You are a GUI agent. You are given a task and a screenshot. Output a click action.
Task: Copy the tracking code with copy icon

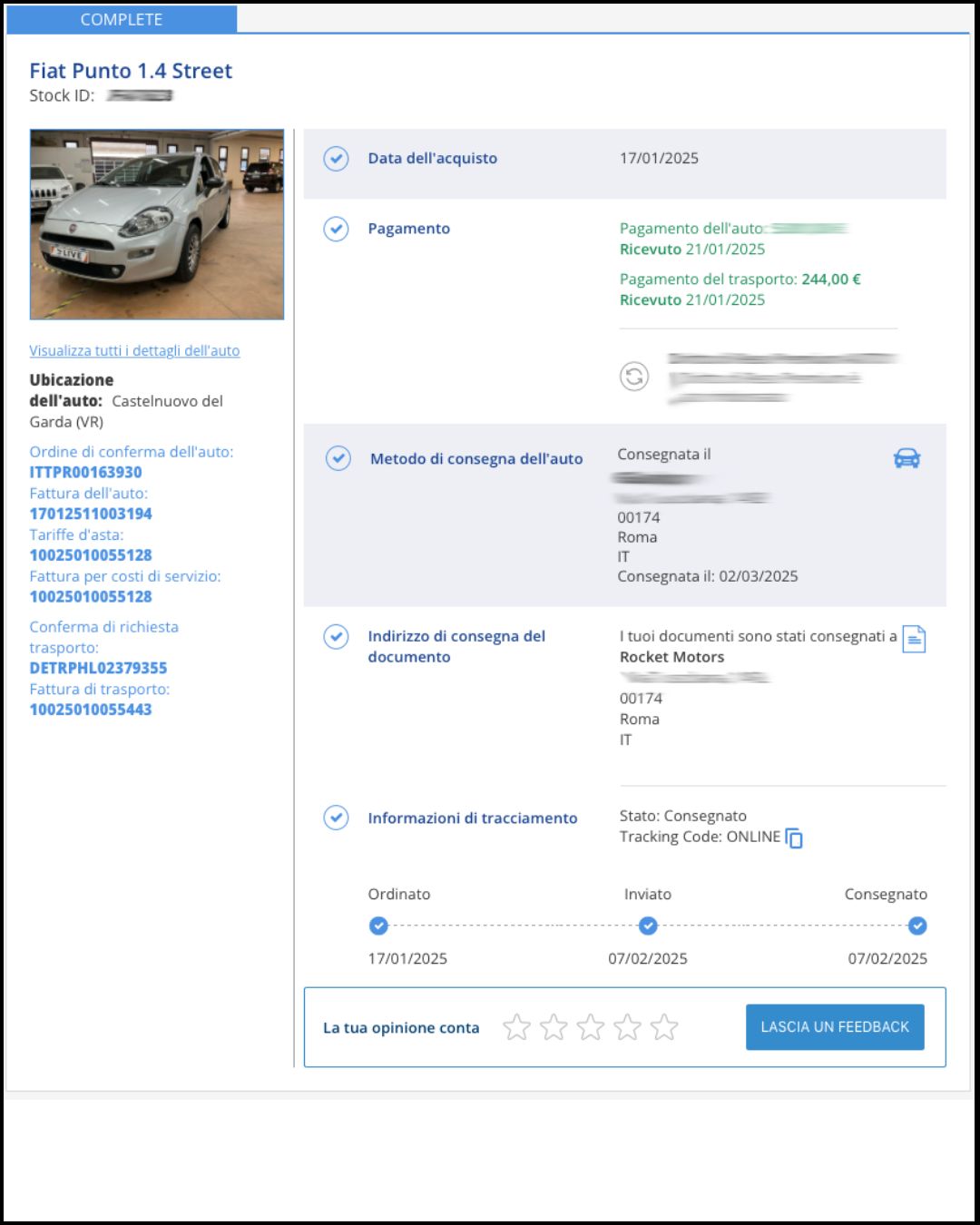(x=794, y=838)
